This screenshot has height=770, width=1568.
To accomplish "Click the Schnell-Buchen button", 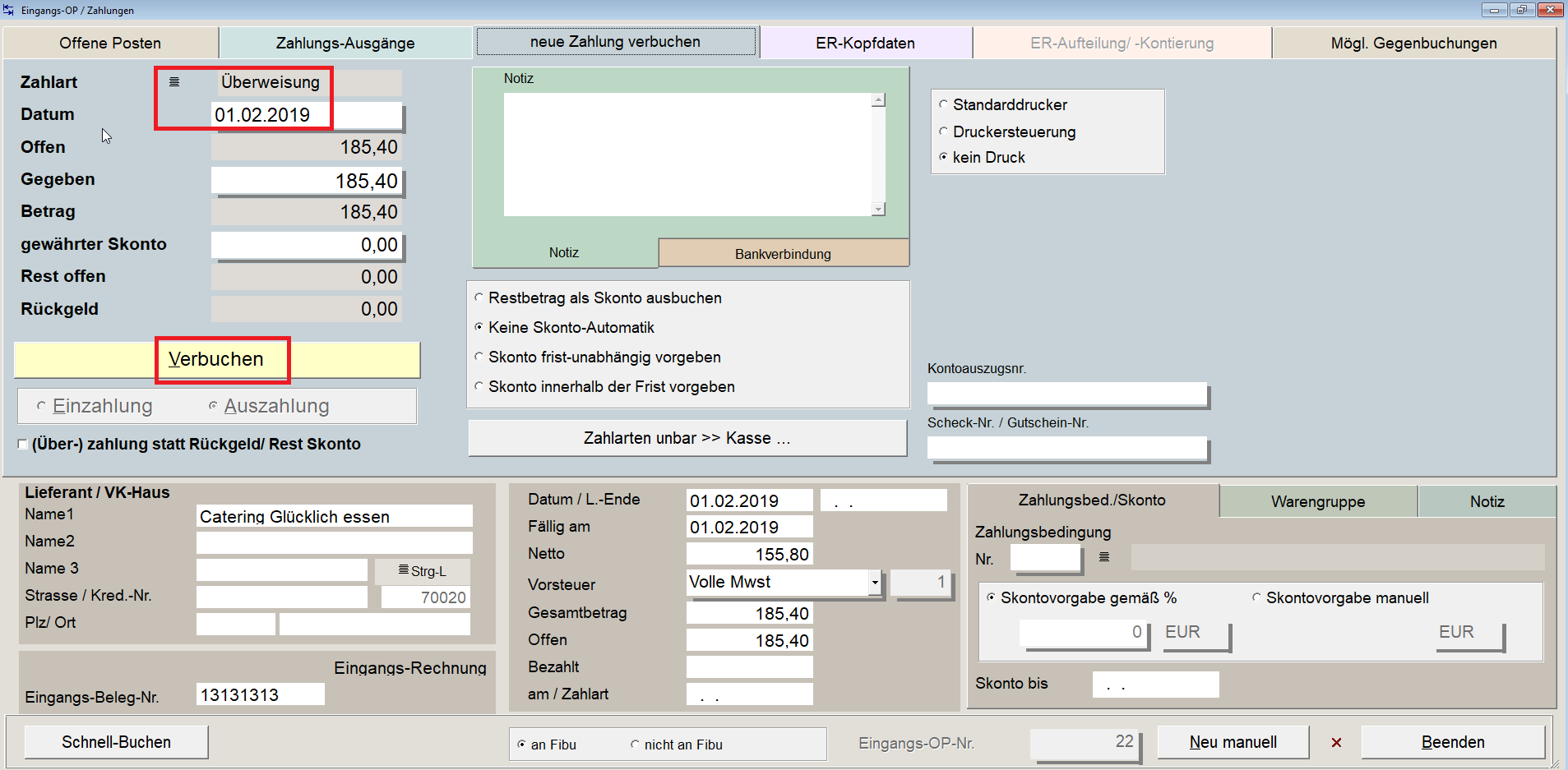I will (x=116, y=742).
